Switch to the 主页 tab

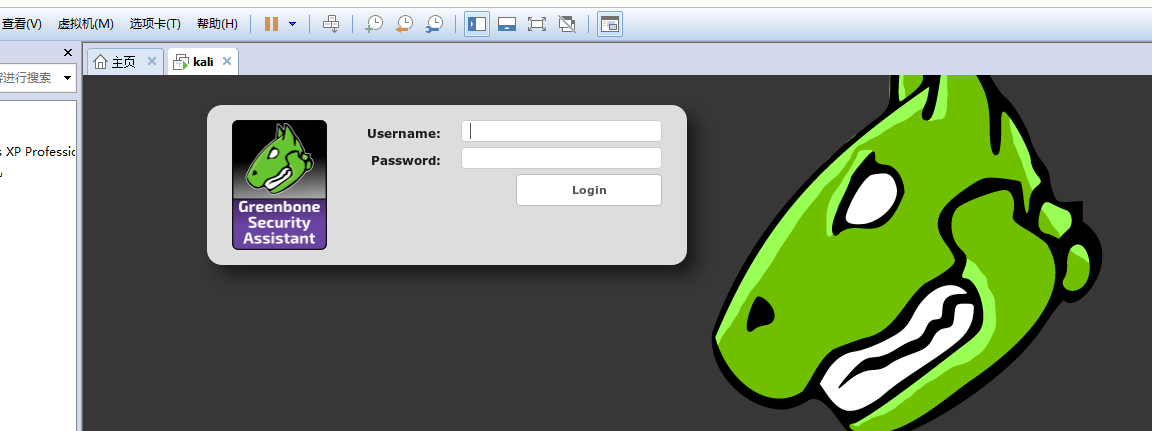(123, 62)
